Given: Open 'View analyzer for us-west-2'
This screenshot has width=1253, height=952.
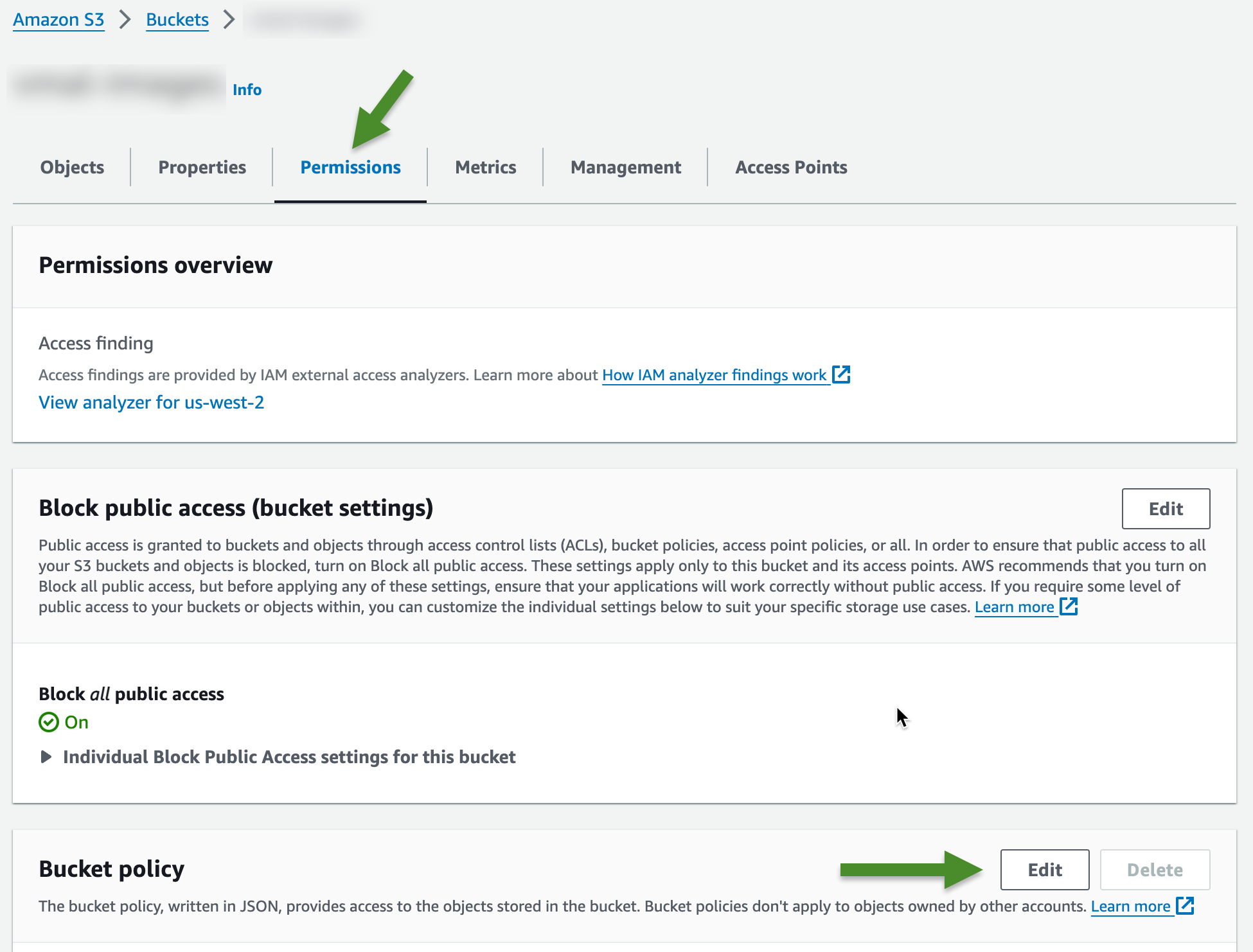Looking at the screenshot, I should pyautogui.click(x=151, y=403).
